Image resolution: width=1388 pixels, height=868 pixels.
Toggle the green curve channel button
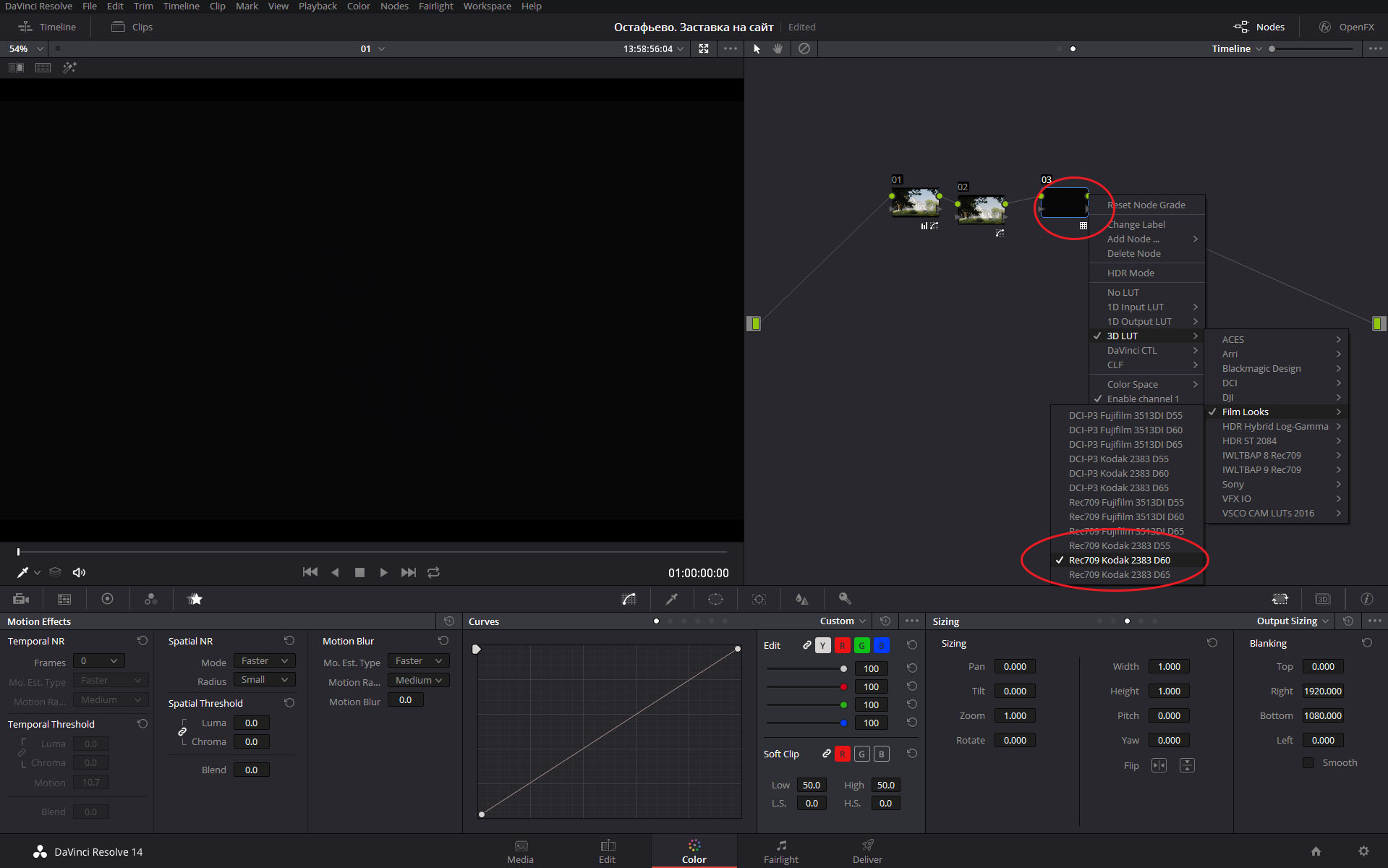pos(861,645)
